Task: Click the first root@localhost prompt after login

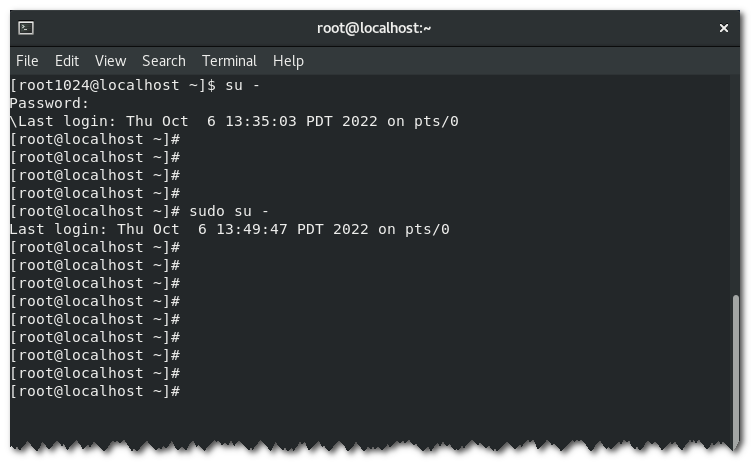Action: tap(95, 139)
